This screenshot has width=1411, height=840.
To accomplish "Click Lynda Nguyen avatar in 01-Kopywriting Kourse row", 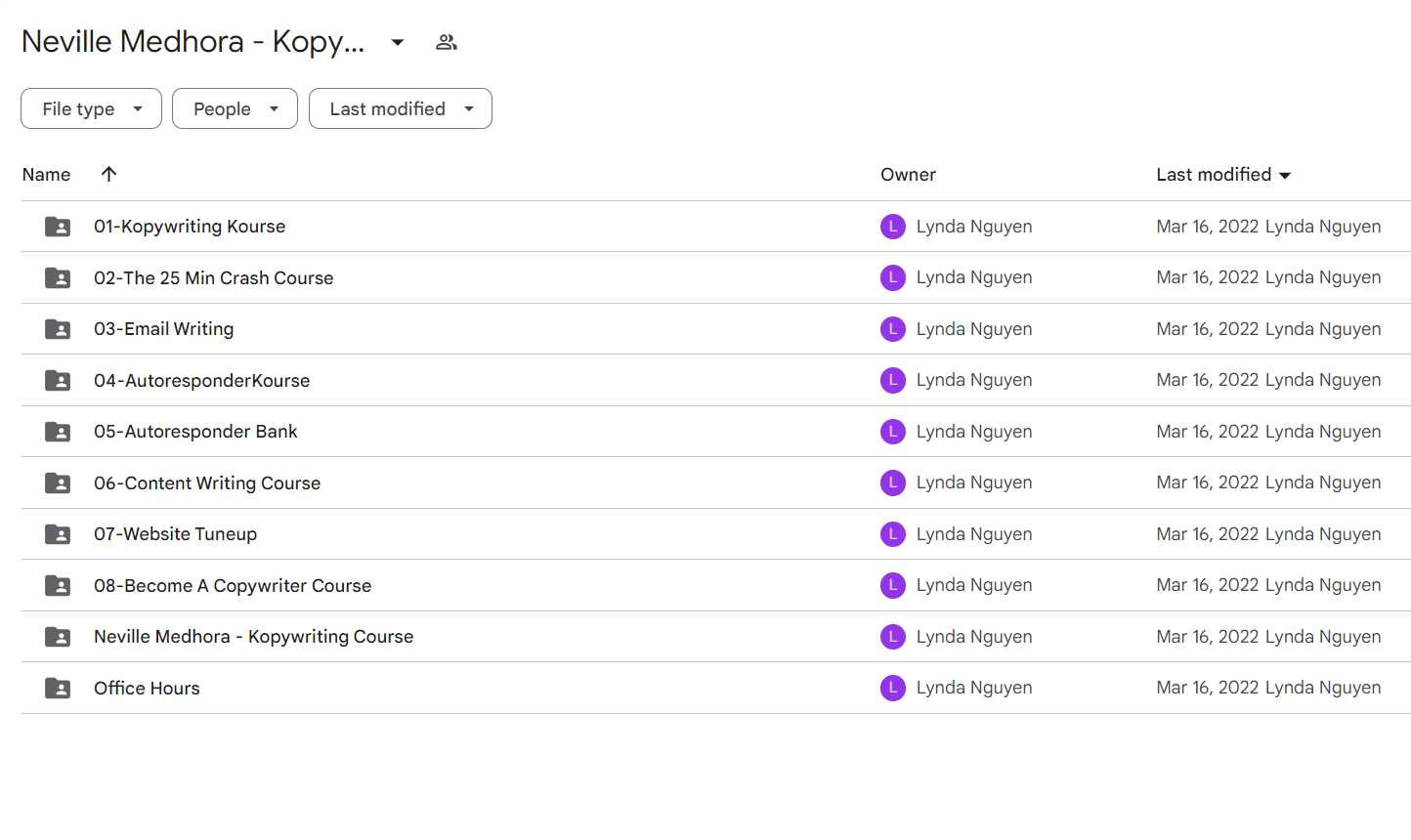I will 893,227.
